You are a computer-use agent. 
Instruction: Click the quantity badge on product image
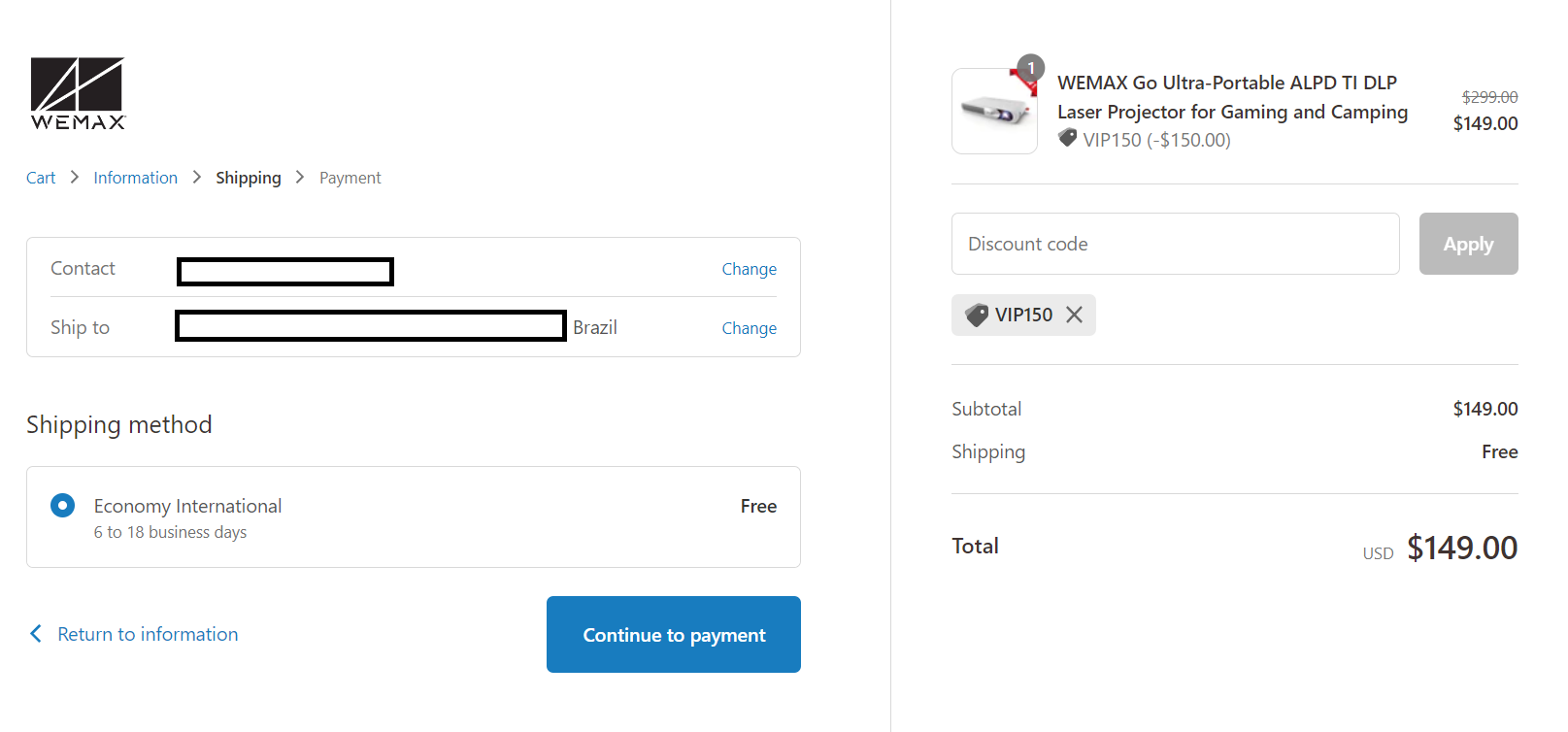[x=1030, y=68]
